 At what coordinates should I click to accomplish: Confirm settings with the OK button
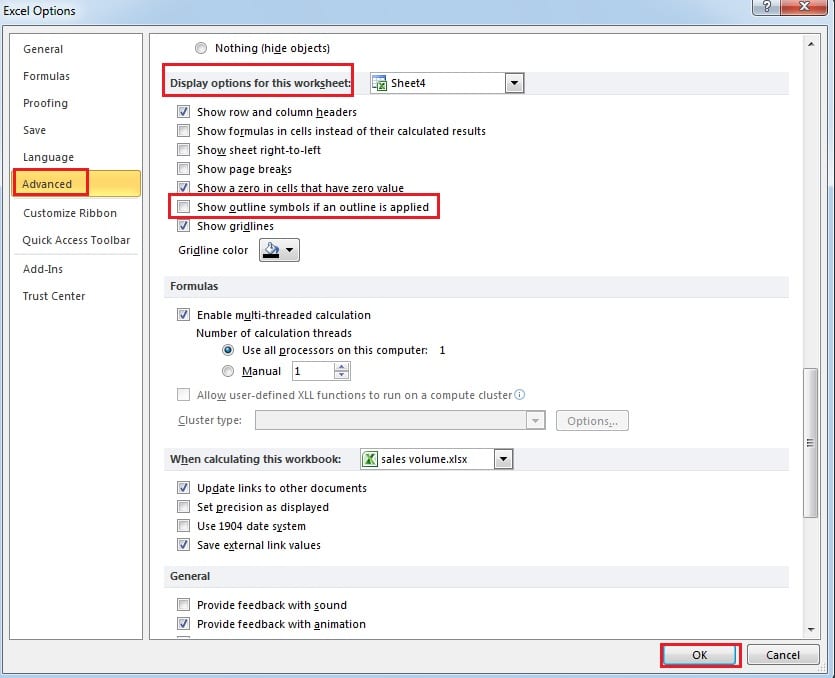[x=700, y=655]
